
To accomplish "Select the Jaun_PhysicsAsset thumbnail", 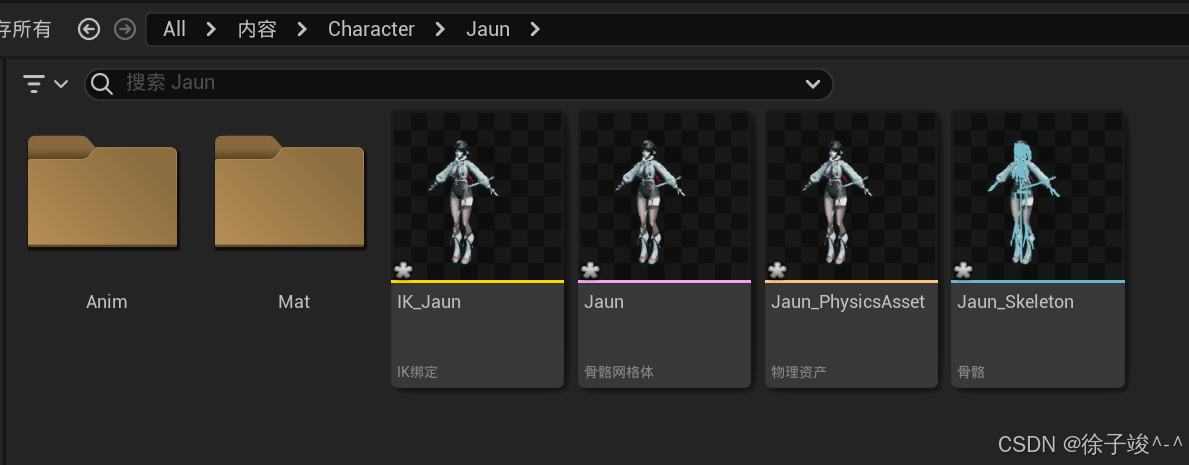I will pos(851,196).
